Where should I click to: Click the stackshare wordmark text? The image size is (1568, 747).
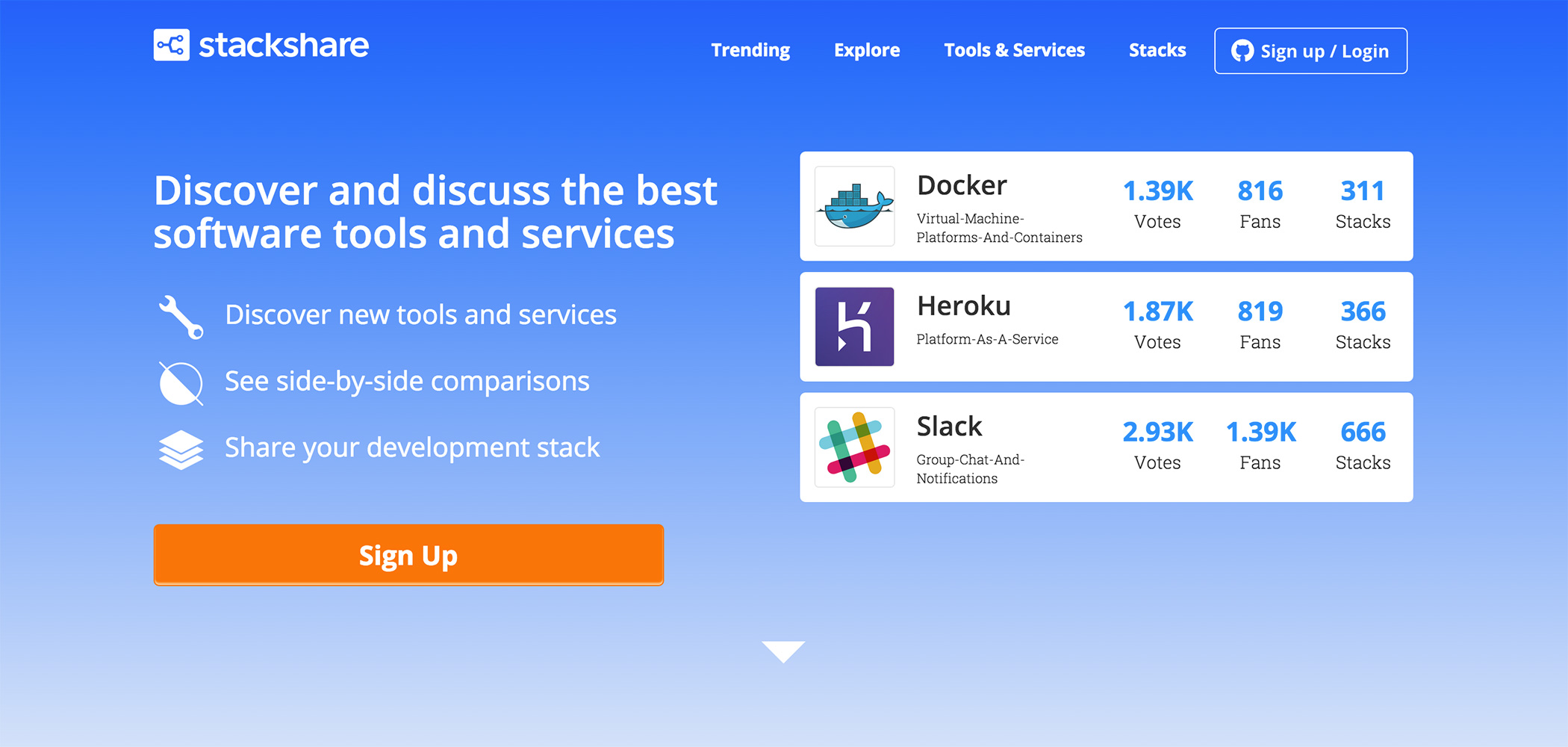(x=284, y=45)
